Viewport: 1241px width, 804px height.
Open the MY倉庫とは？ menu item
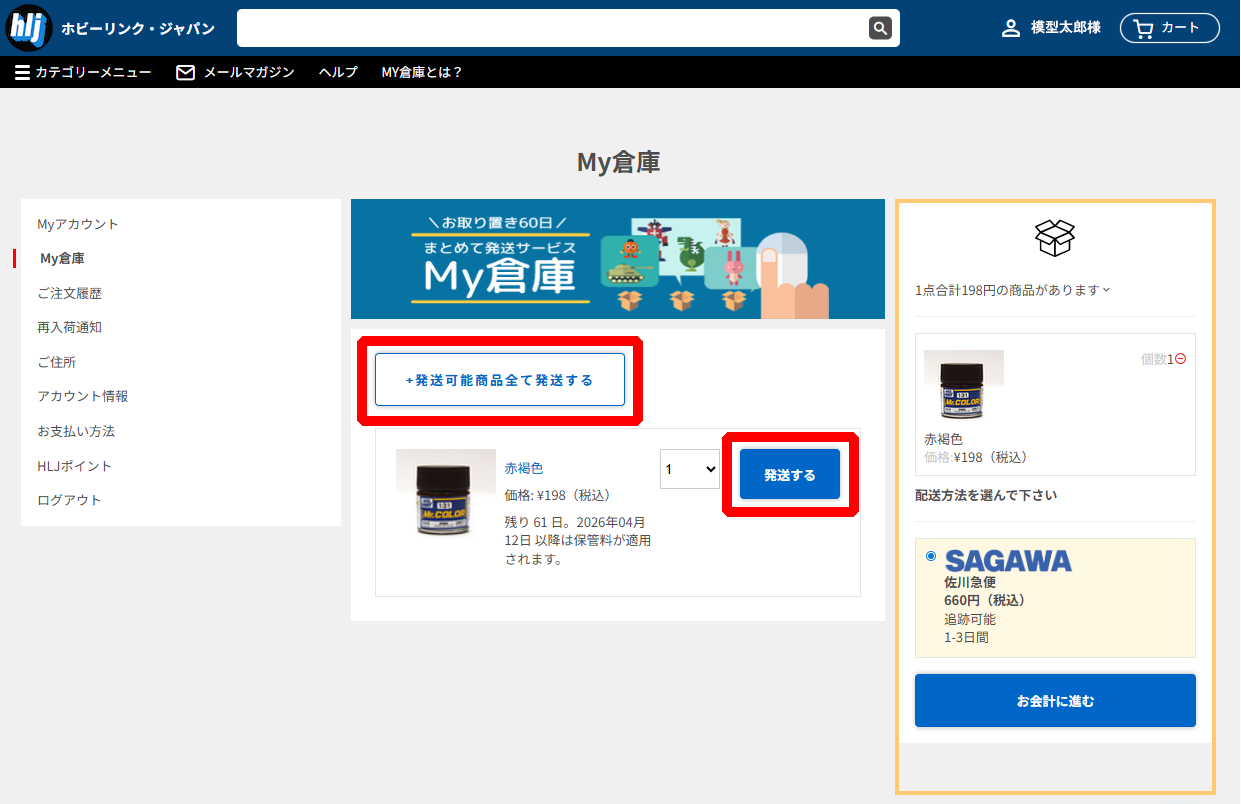point(421,71)
